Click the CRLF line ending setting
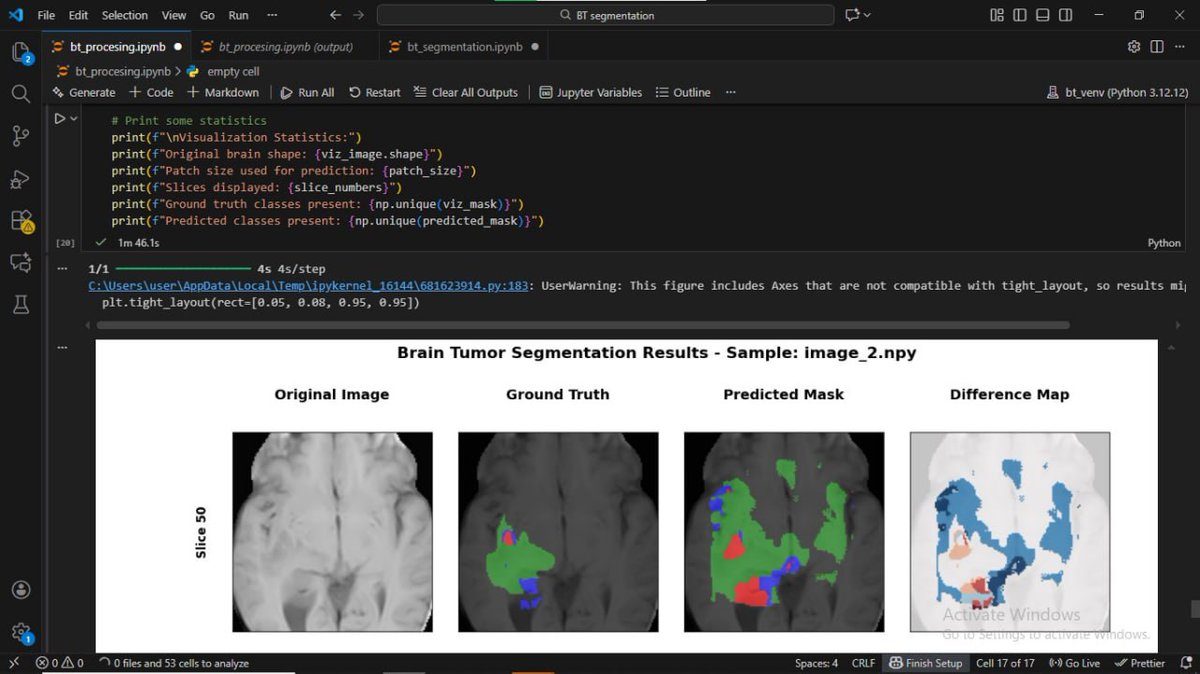Image resolution: width=1200 pixels, height=674 pixels. click(863, 663)
